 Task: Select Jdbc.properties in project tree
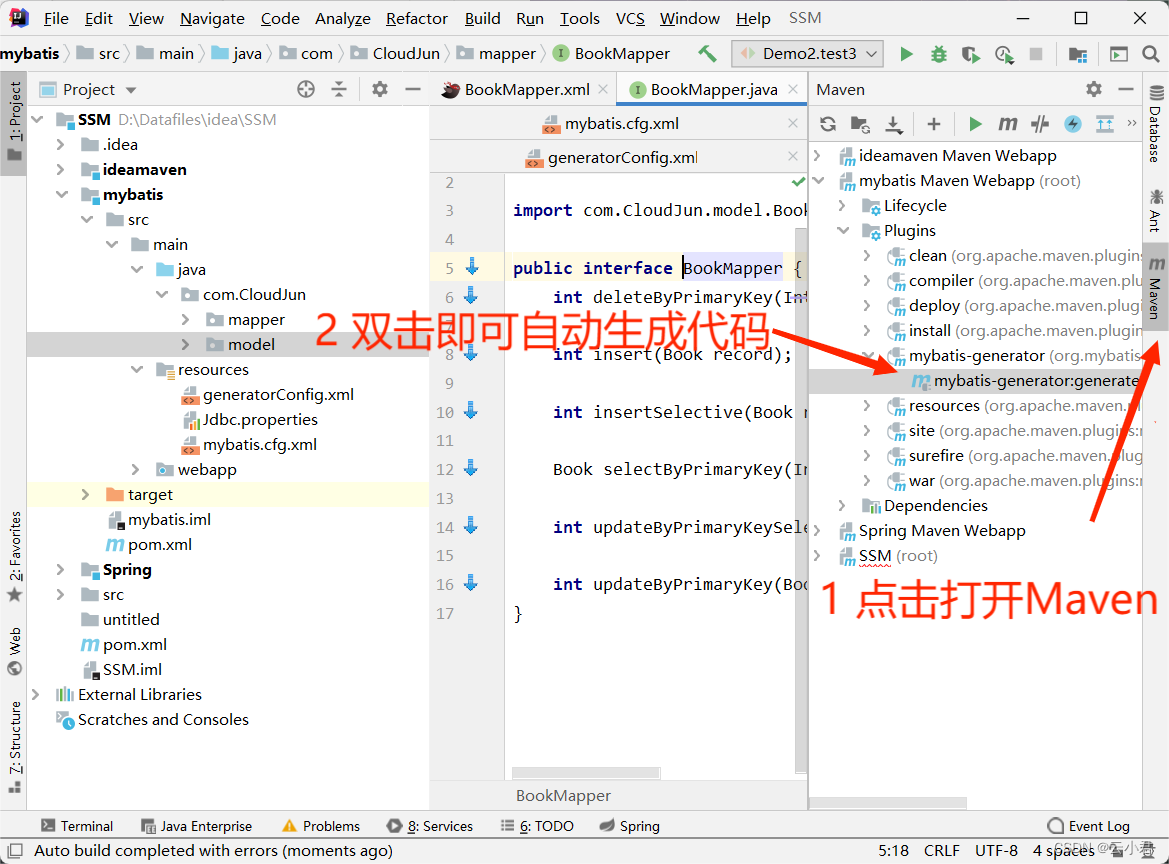coord(259,420)
